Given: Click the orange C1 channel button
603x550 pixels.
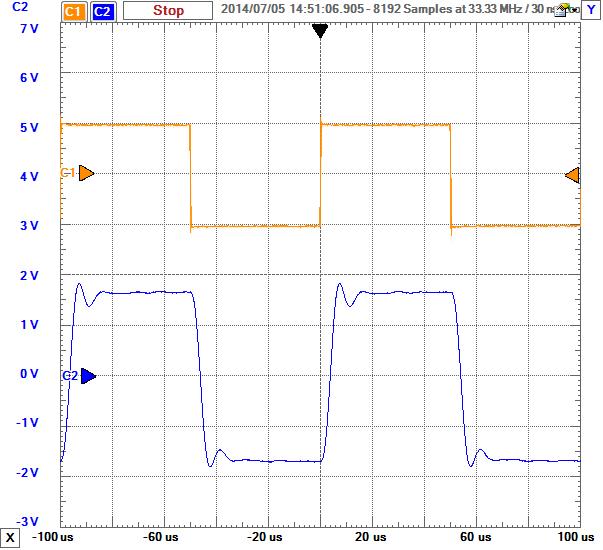Looking at the screenshot, I should point(73,11).
